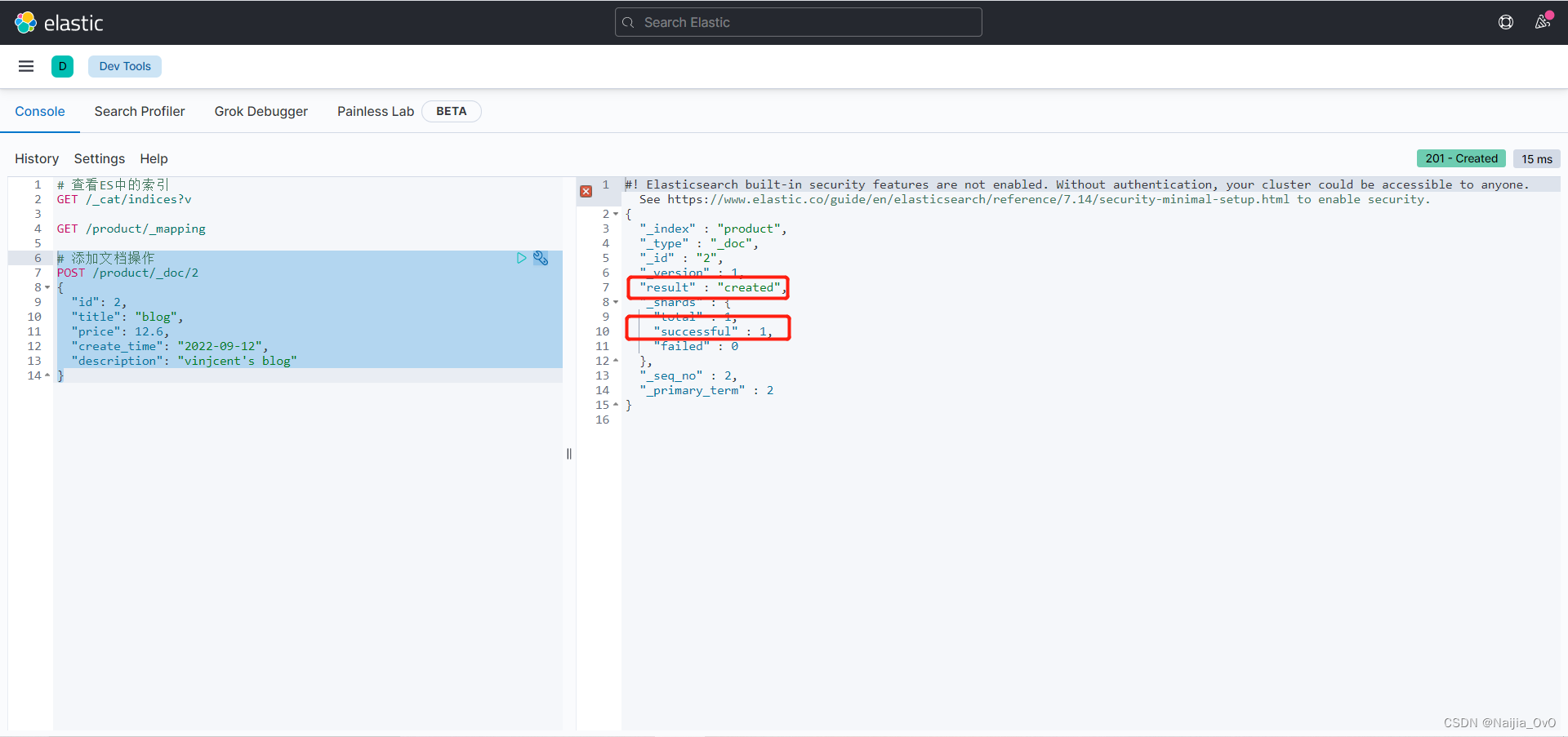The width and height of the screenshot is (1568, 737).
Task: Open the wrench request options icon
Action: coord(541,258)
